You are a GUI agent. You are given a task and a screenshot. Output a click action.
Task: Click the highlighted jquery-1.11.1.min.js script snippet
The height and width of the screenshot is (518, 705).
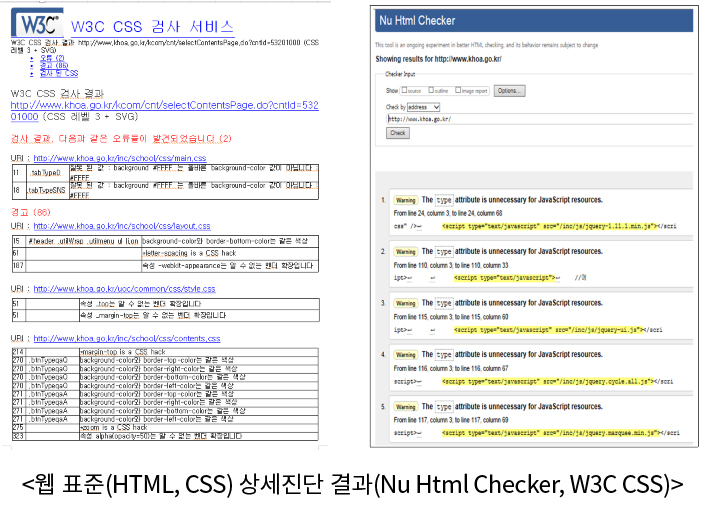click(x=549, y=226)
